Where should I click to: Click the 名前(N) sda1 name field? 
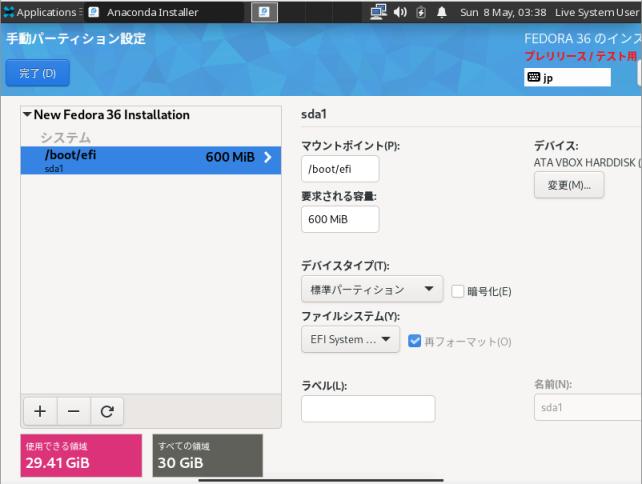[x=588, y=407]
